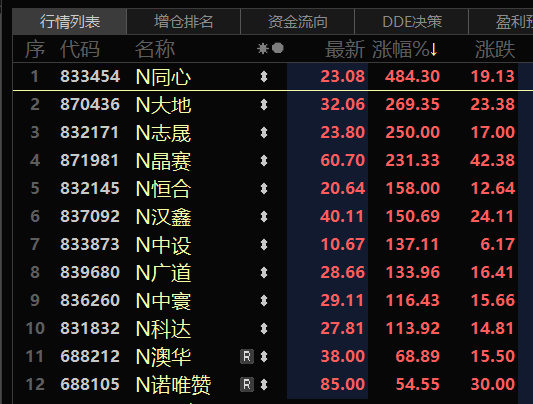Click stock code 831832
Image resolution: width=533 pixels, height=404 pixels.
(90, 329)
